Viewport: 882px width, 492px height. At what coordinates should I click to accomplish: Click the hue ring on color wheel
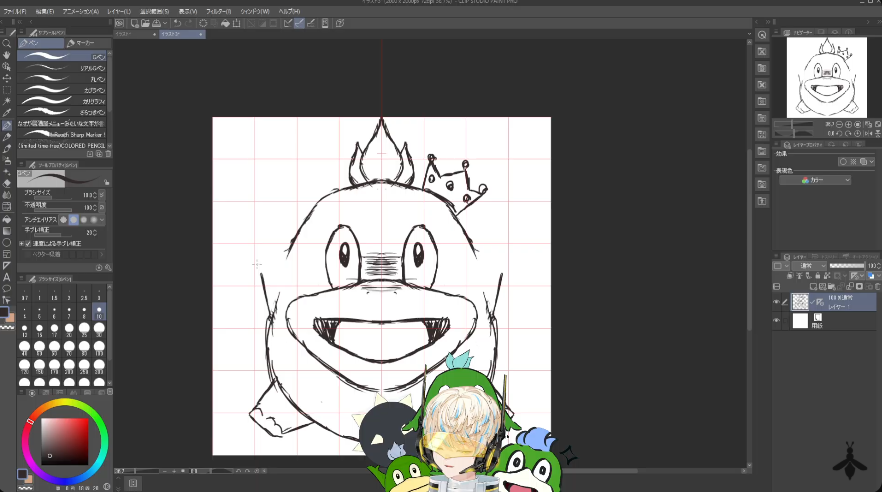pyautogui.click(x=65, y=403)
